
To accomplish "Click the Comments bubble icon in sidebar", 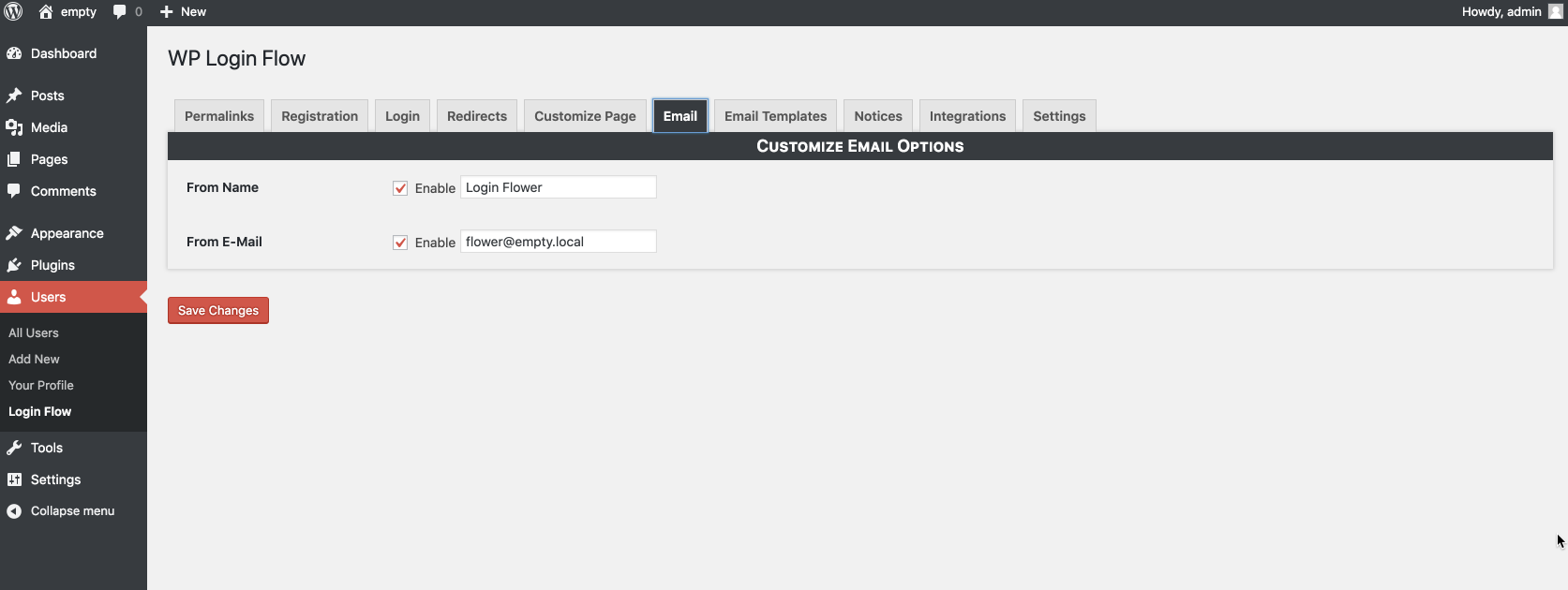I will [14, 191].
